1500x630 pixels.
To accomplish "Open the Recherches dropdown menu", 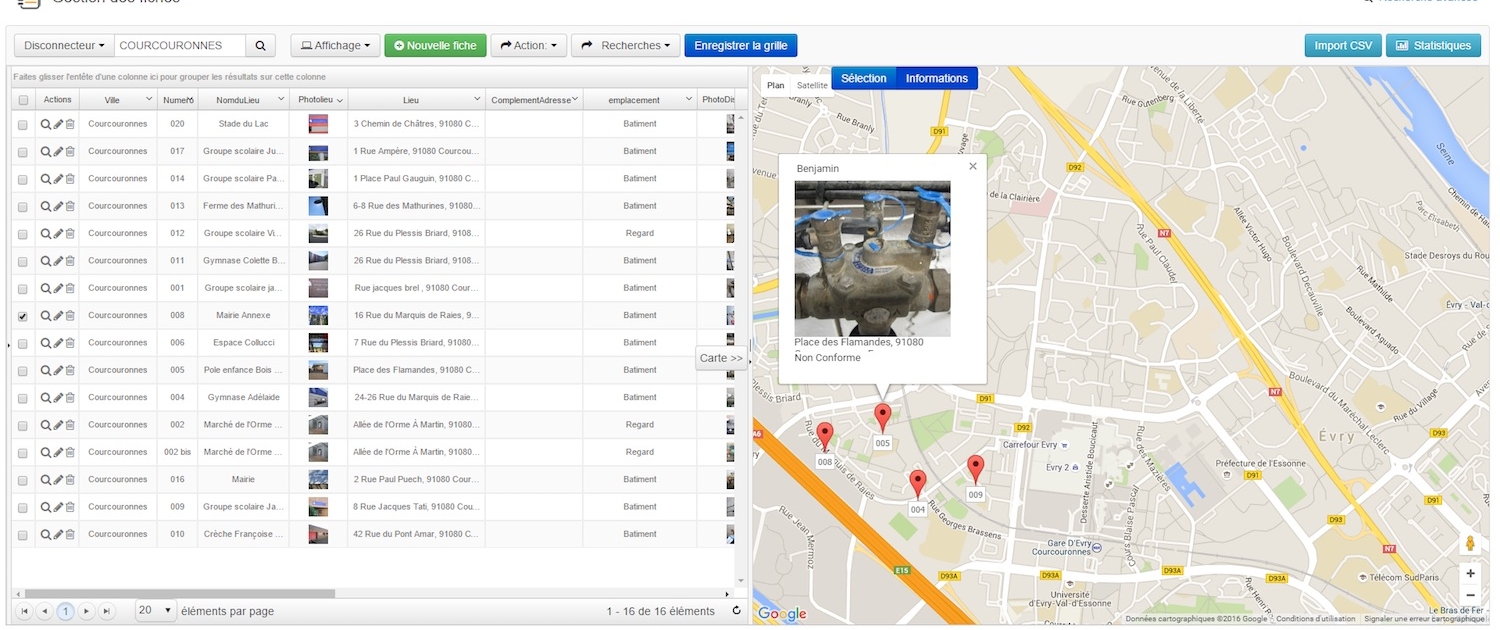I will point(626,45).
